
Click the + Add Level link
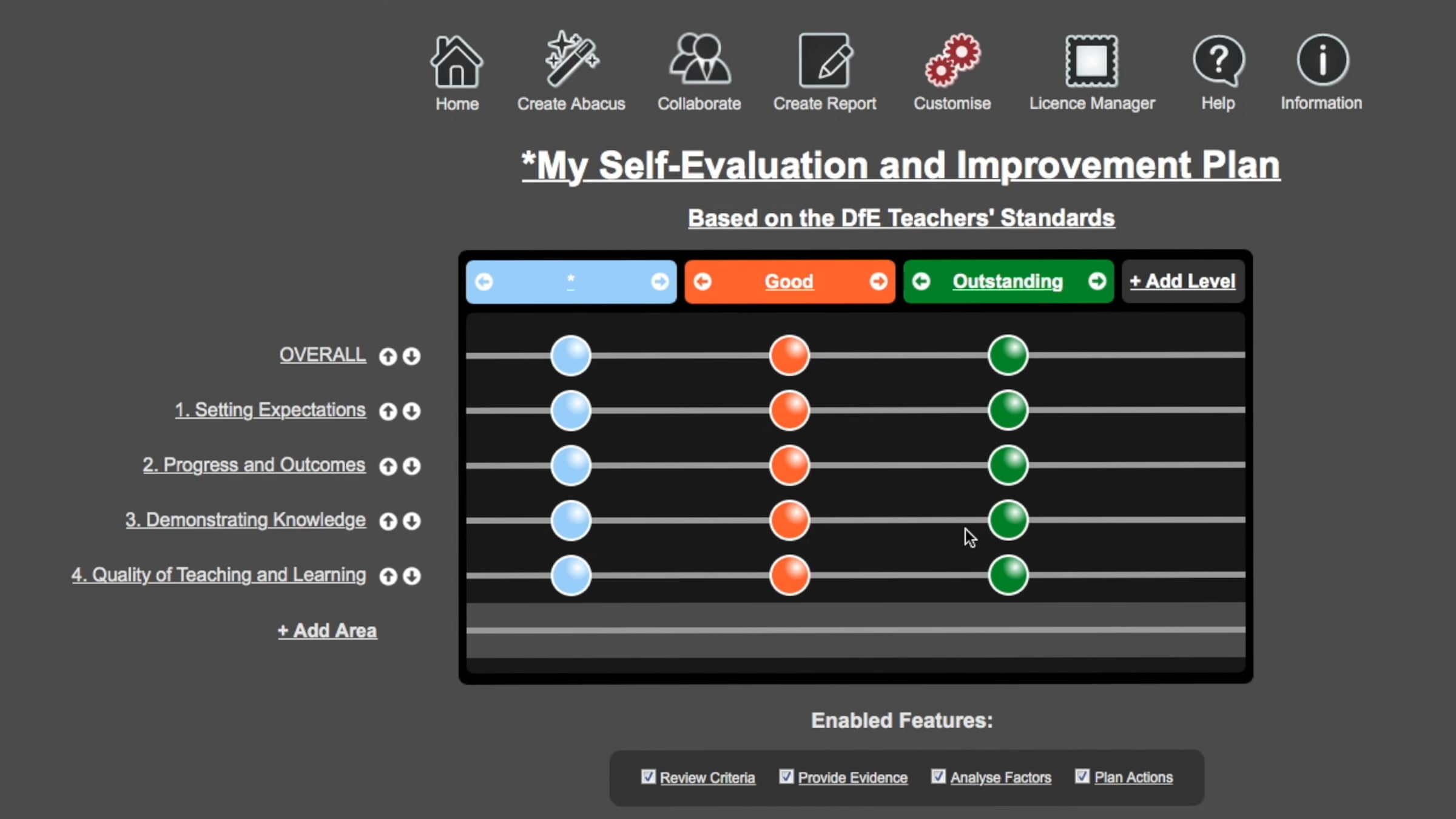1182,281
